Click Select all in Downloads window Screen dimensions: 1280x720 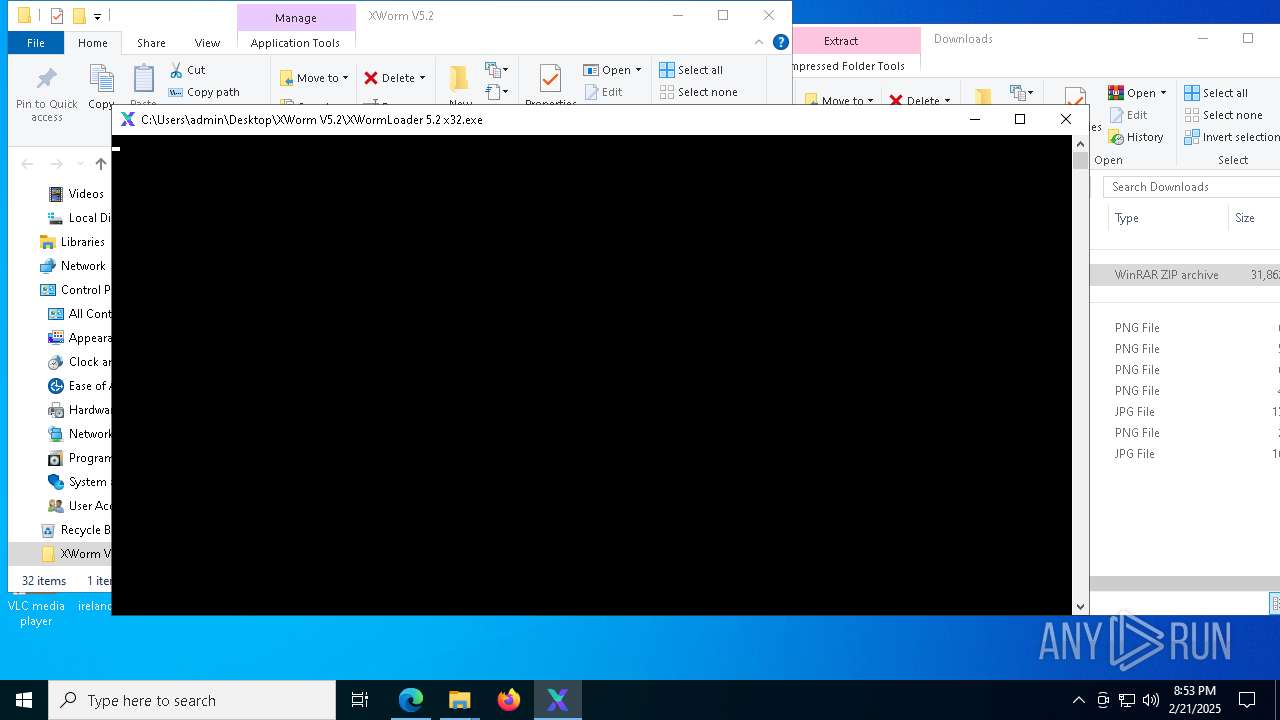(x=1216, y=93)
